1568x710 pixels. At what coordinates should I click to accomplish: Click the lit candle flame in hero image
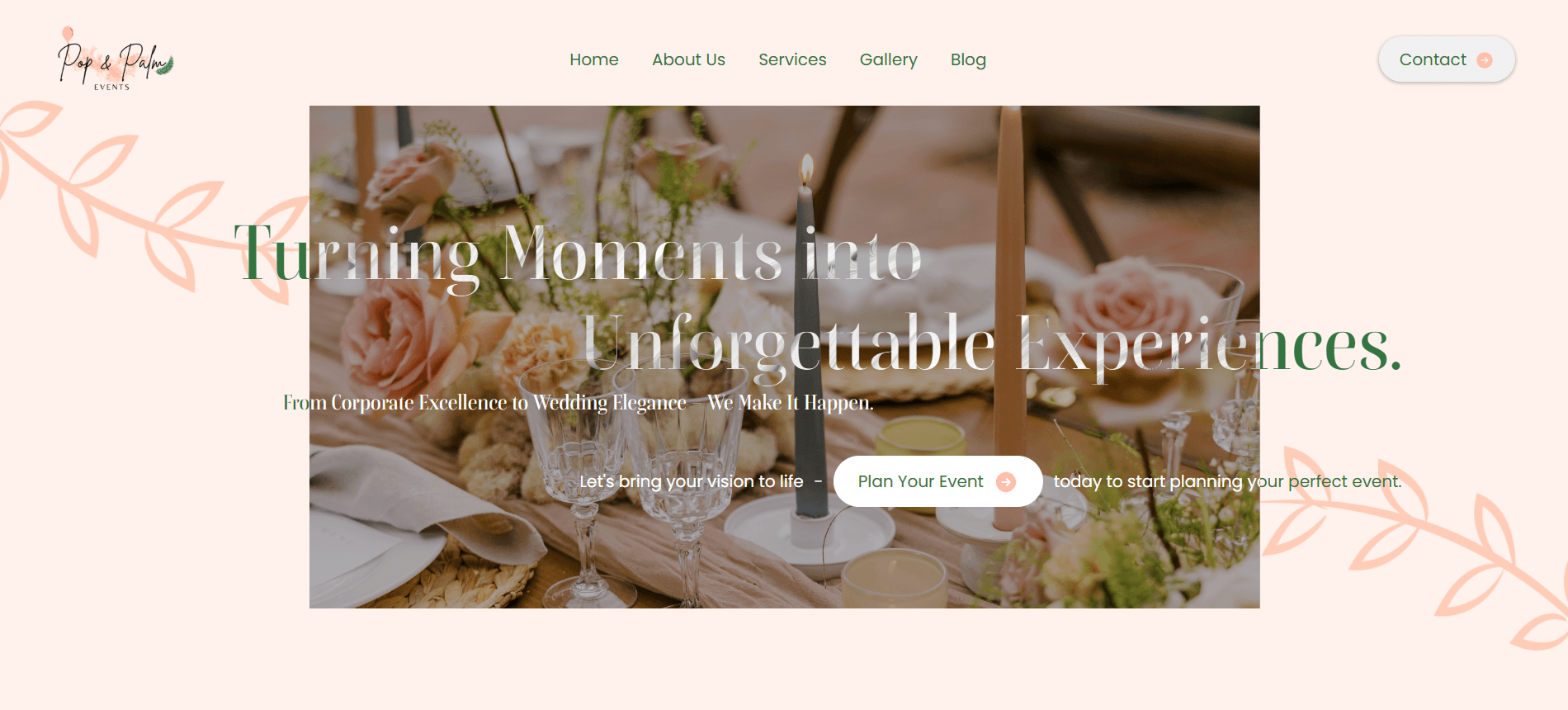click(807, 169)
